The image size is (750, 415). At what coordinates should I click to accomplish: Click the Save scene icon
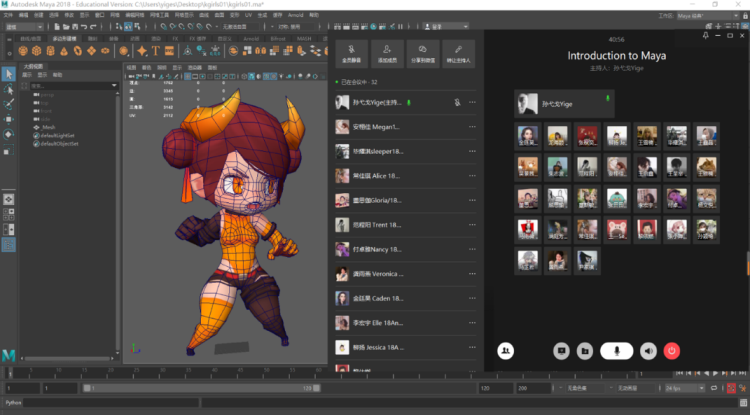75,27
